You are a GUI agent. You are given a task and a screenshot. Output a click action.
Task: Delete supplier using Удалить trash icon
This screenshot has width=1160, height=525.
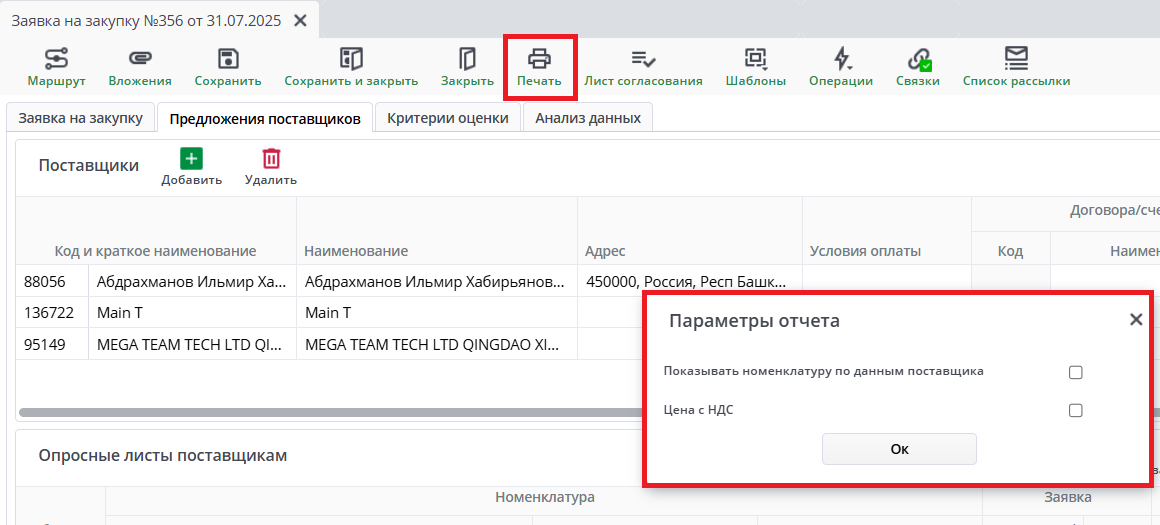click(271, 159)
